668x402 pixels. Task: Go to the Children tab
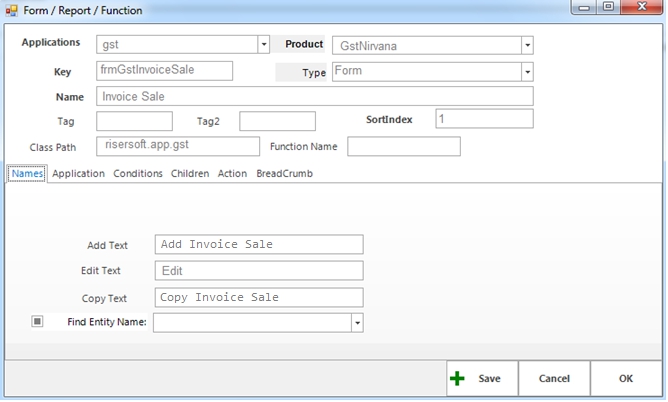pyautogui.click(x=190, y=174)
